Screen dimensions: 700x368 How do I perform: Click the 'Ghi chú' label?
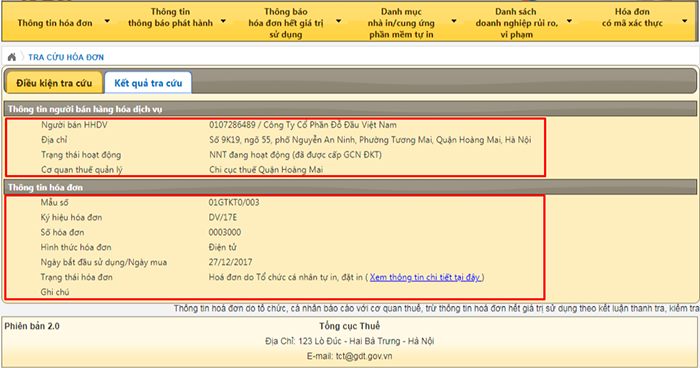55,292
